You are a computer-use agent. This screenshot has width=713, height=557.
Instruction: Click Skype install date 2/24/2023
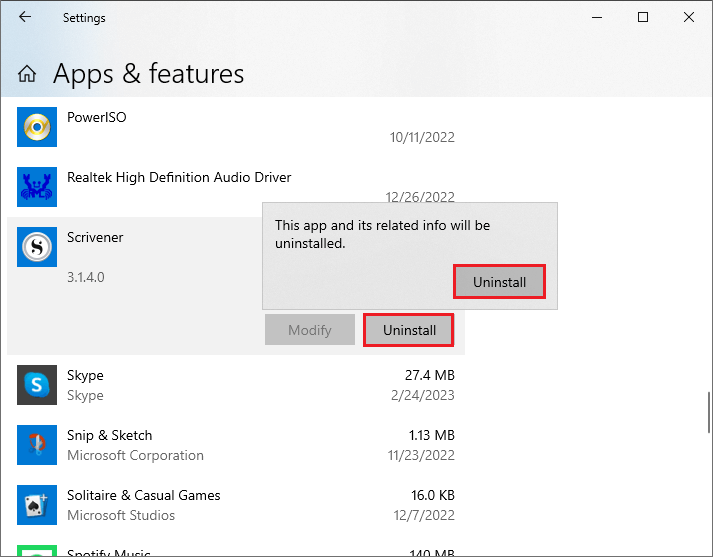coord(422,395)
